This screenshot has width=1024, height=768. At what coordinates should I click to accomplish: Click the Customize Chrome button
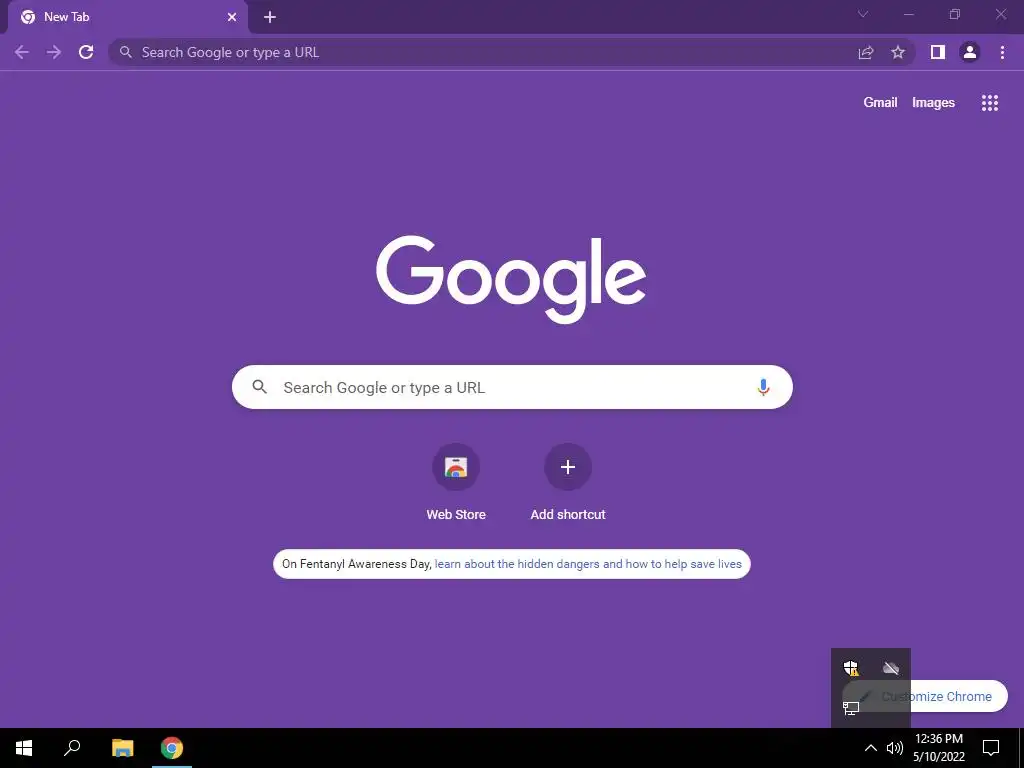coord(924,696)
